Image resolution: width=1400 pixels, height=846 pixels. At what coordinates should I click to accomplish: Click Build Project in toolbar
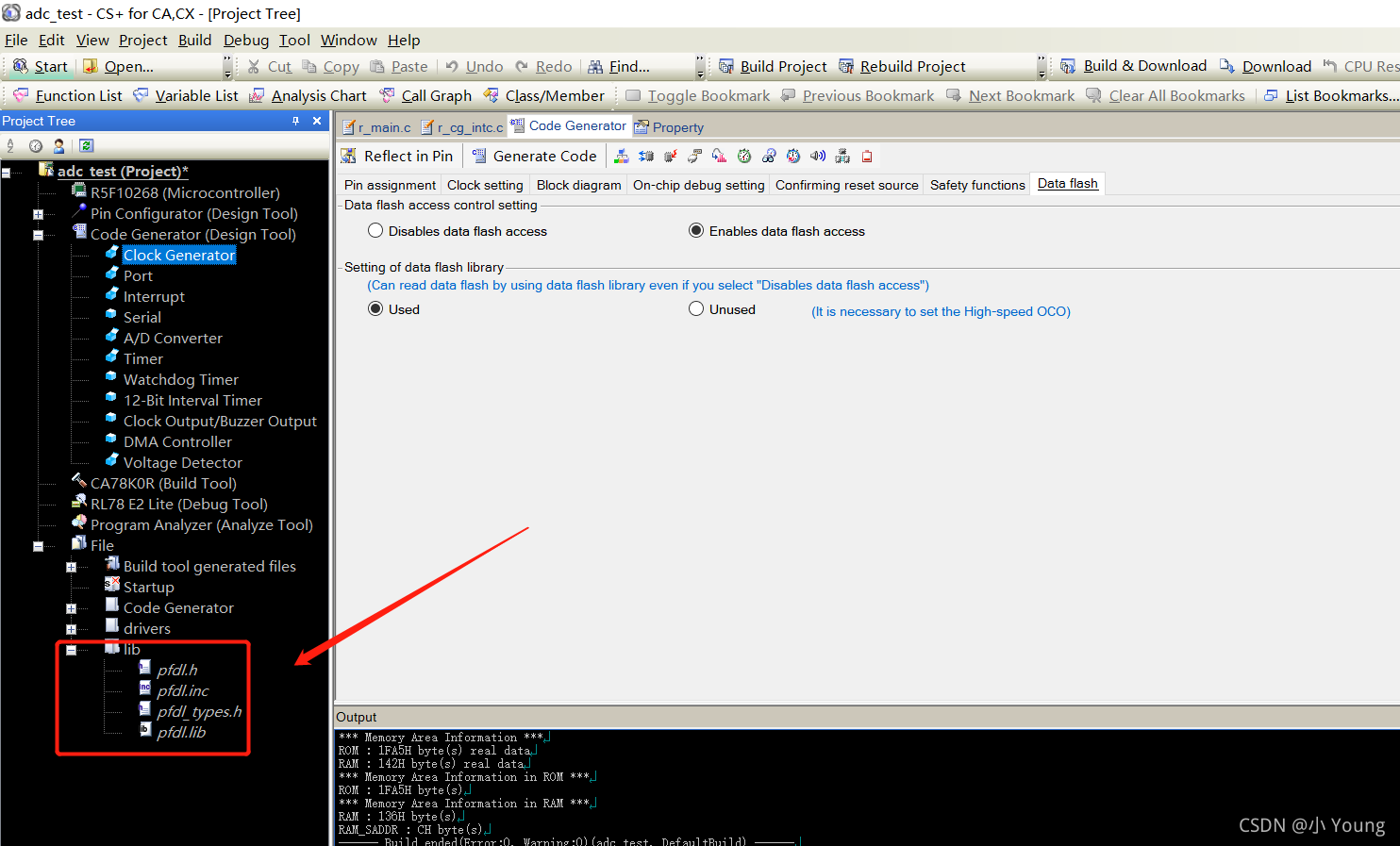[x=773, y=66]
